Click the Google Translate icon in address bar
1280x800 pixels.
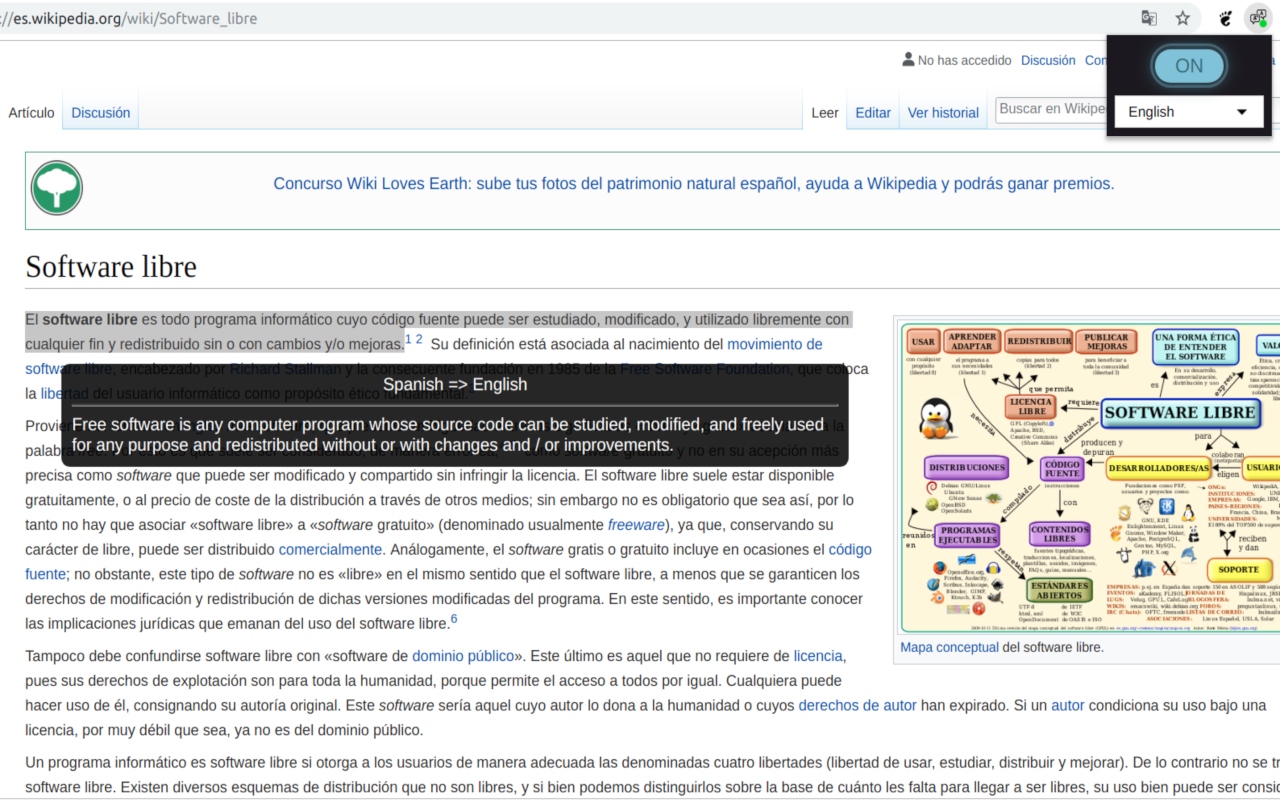click(x=1150, y=18)
